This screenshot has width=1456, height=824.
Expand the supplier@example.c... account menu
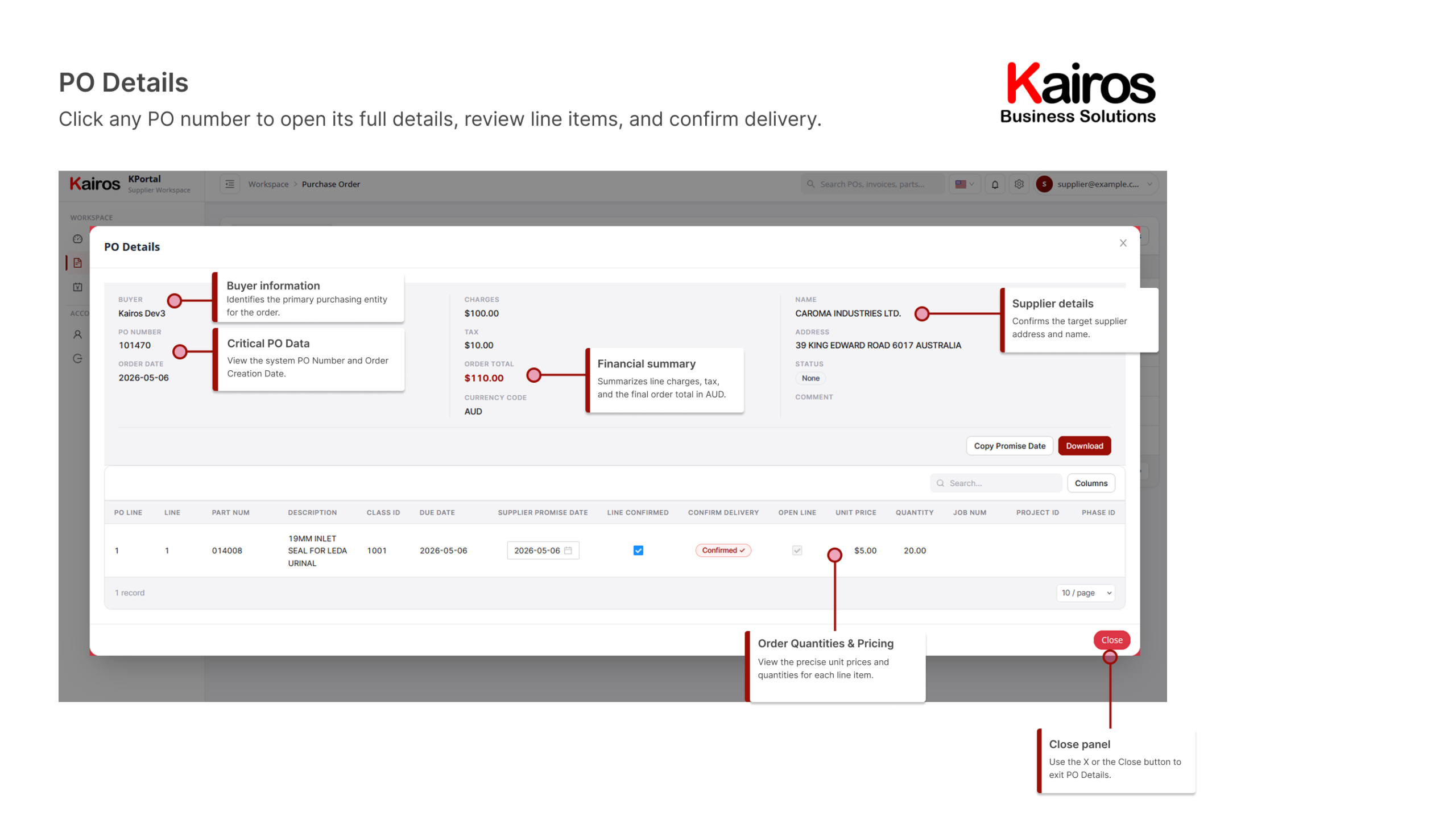click(1098, 184)
